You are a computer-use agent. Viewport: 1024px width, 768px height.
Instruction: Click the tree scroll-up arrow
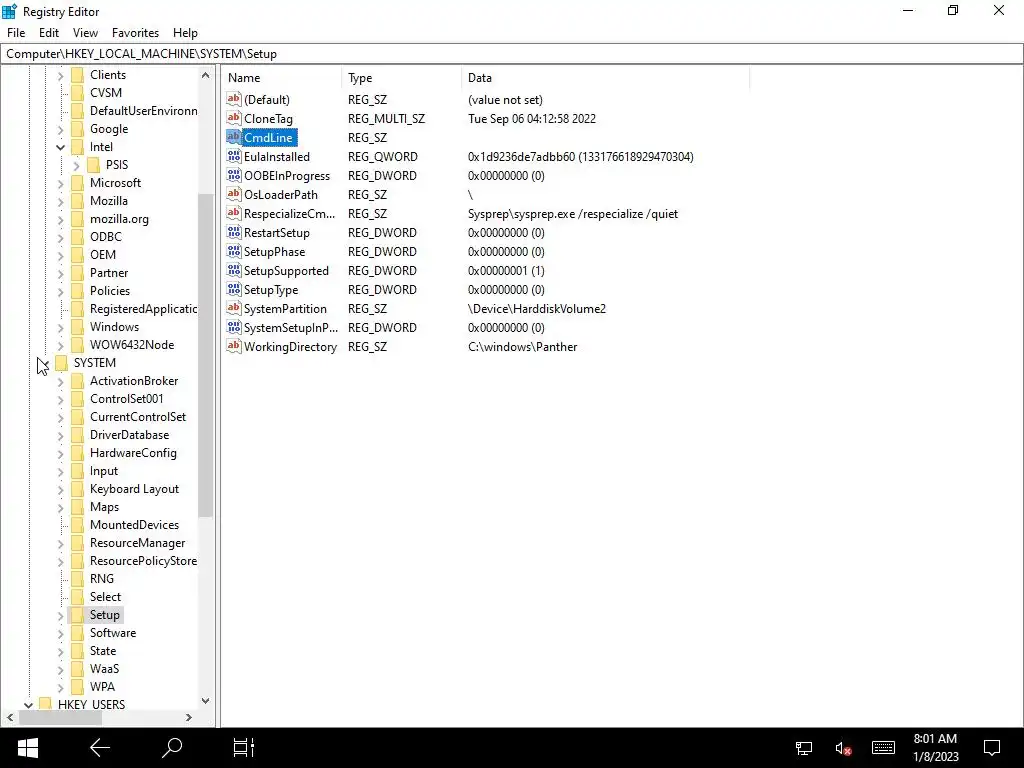pos(206,75)
